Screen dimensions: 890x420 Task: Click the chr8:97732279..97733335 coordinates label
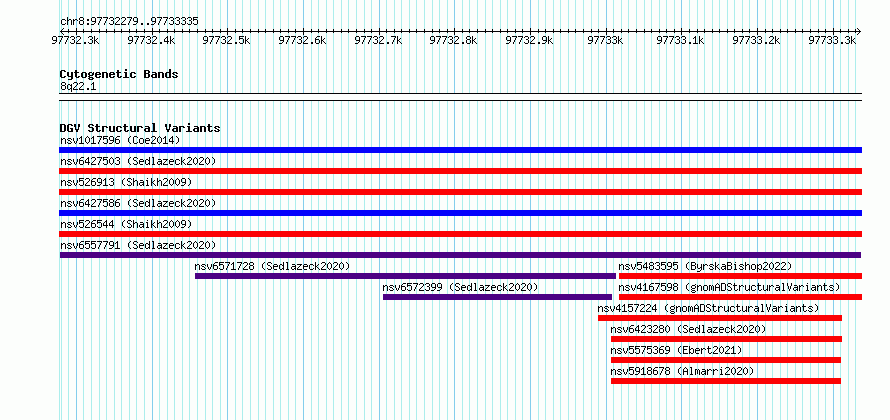[129, 22]
